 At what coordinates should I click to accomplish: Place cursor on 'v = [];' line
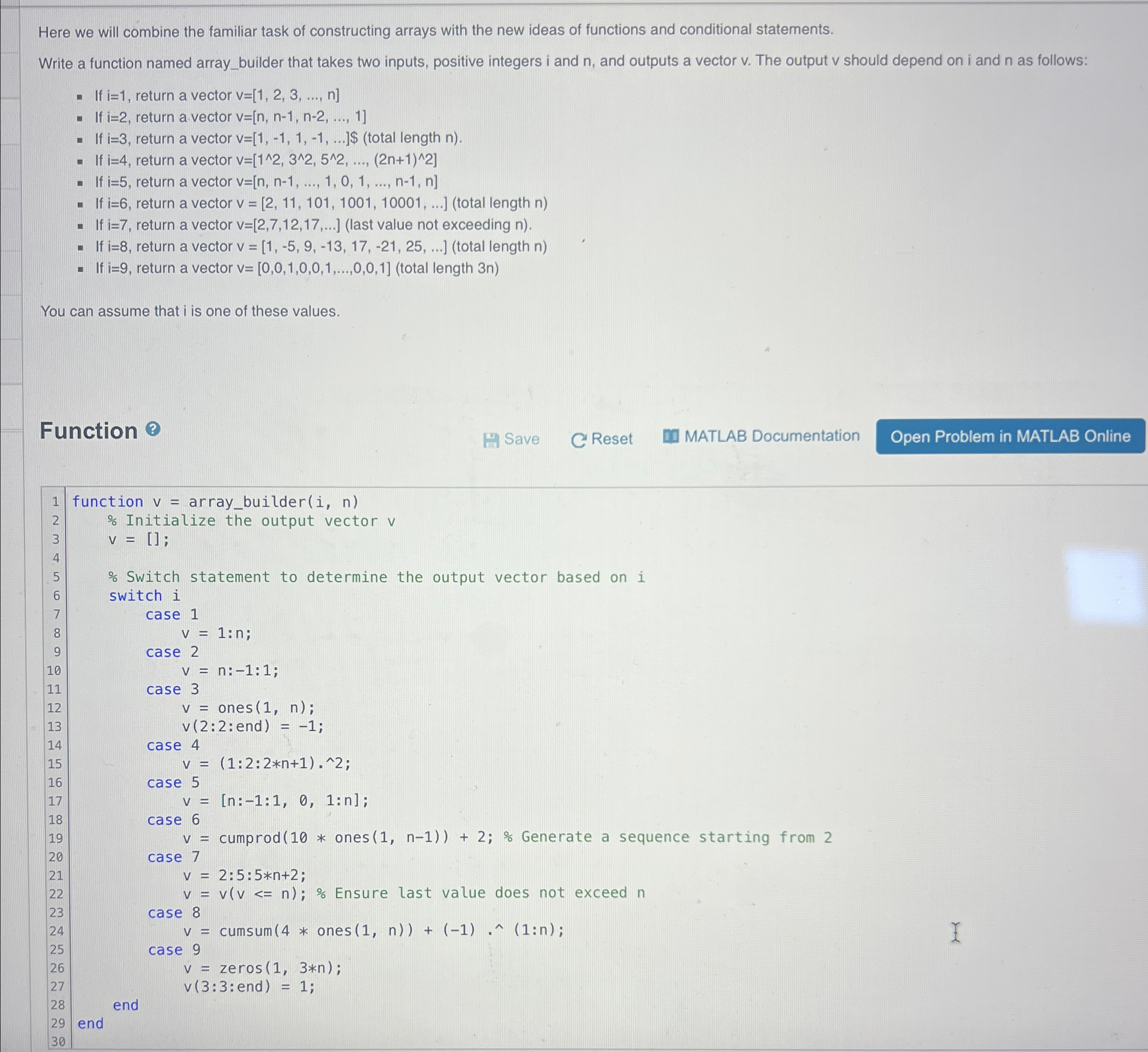tap(139, 540)
